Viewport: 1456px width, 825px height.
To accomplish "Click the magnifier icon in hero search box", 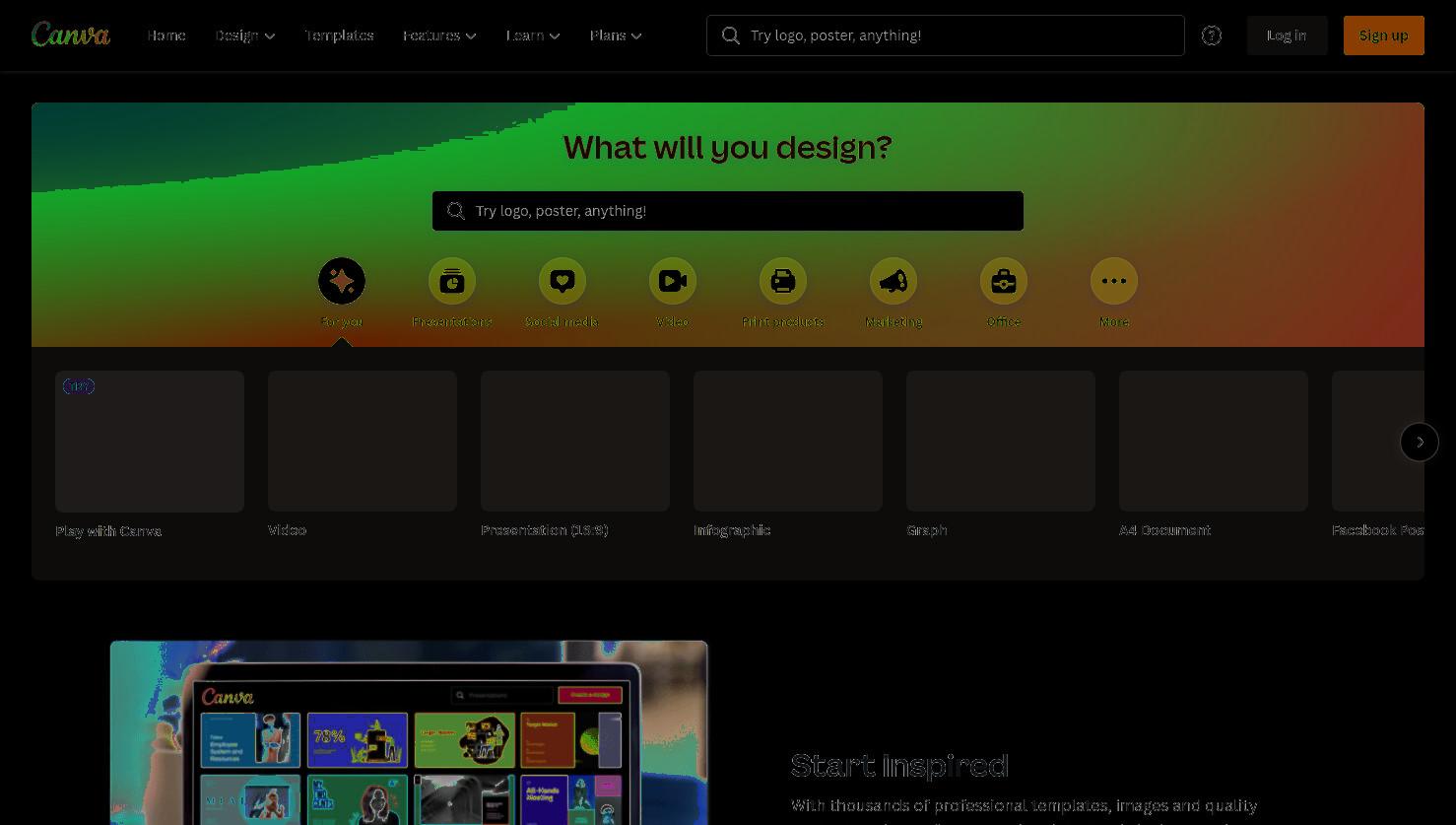I will (456, 211).
